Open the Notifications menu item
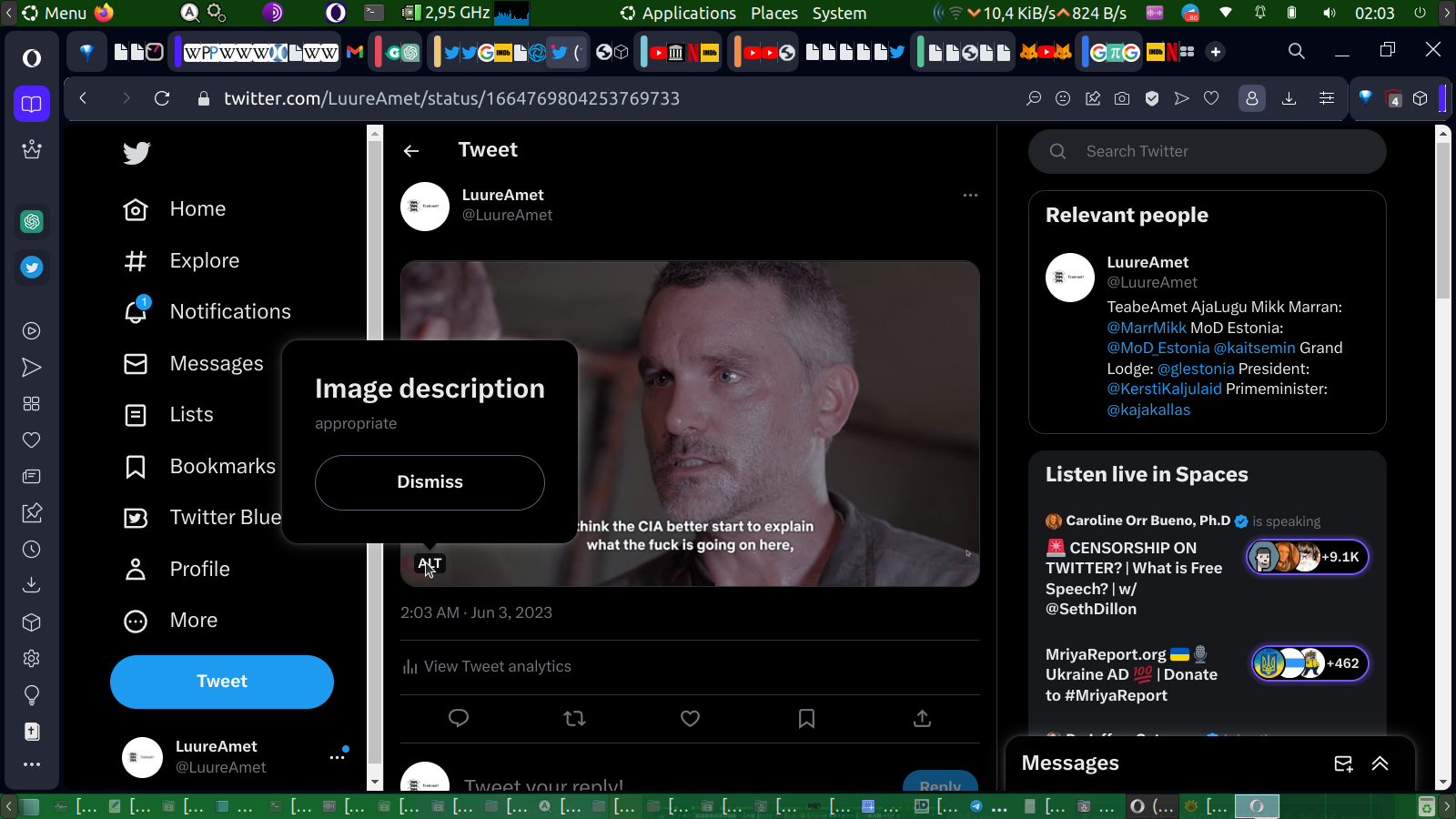The height and width of the screenshot is (819, 1456). click(229, 312)
